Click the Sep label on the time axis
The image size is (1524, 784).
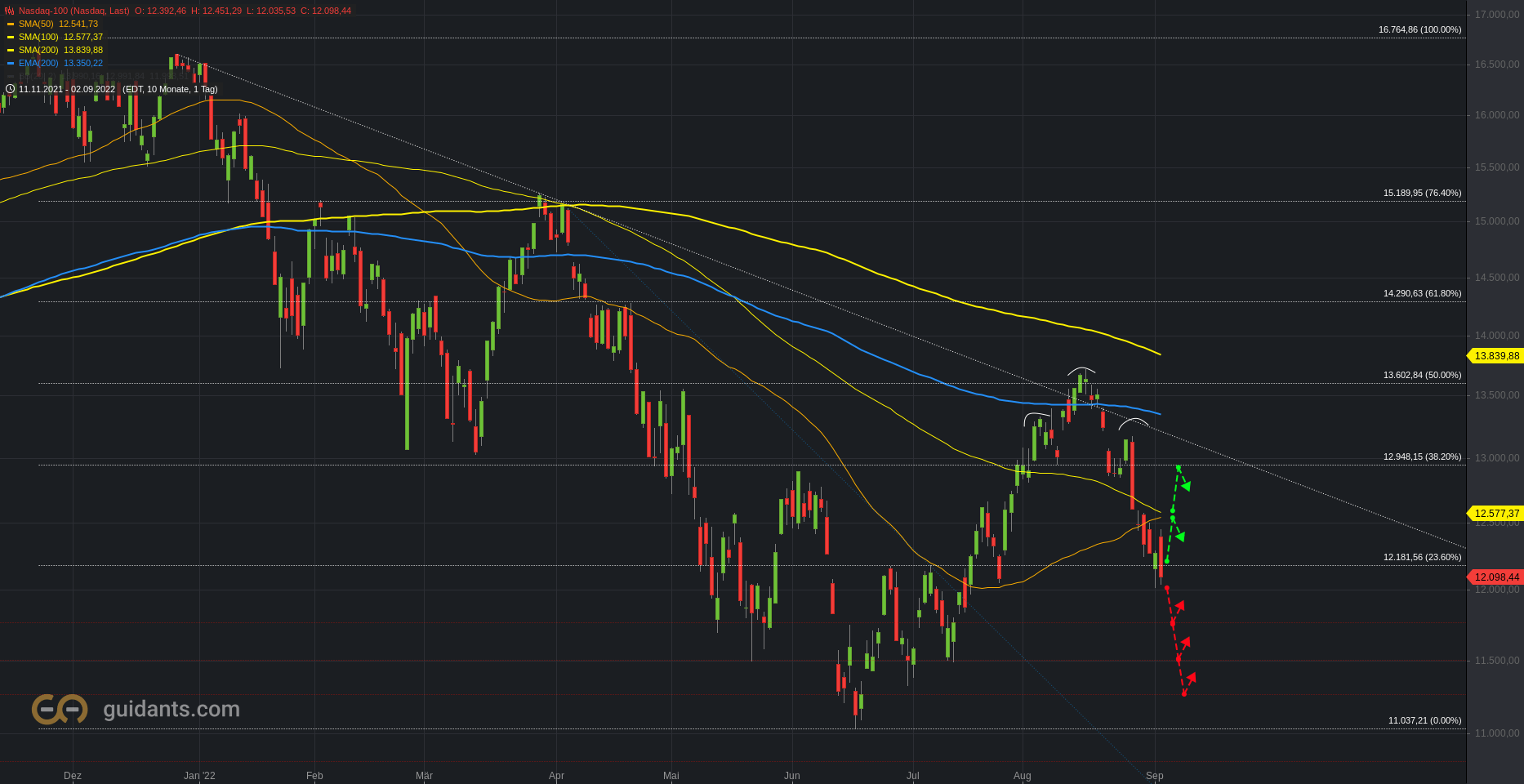(x=1154, y=776)
